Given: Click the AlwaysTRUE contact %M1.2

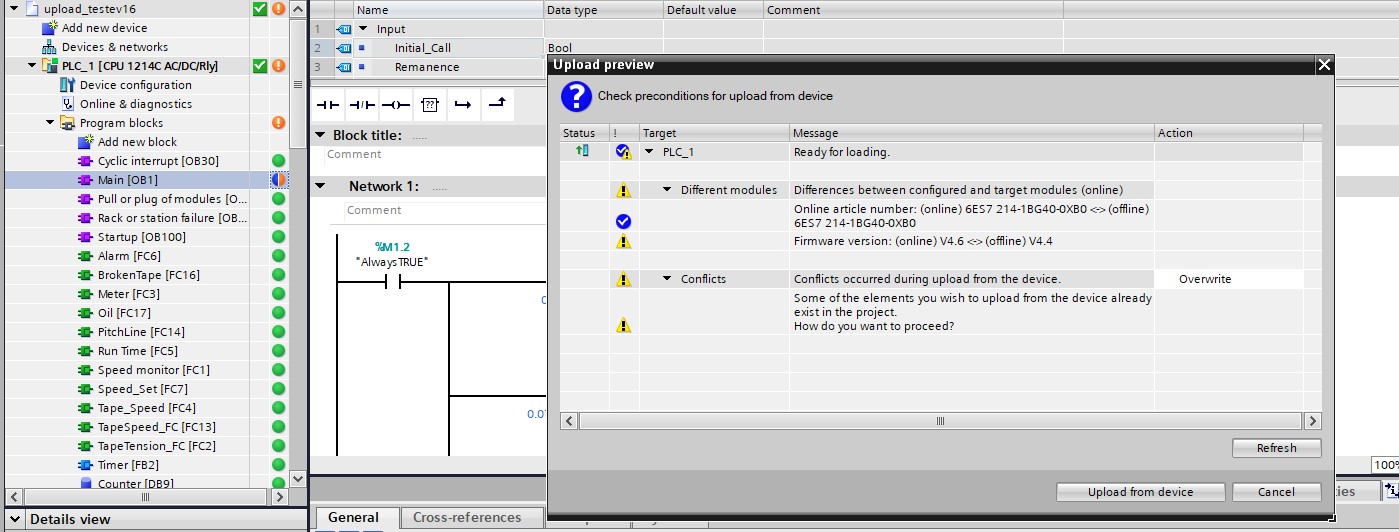Looking at the screenshot, I should point(393,283).
